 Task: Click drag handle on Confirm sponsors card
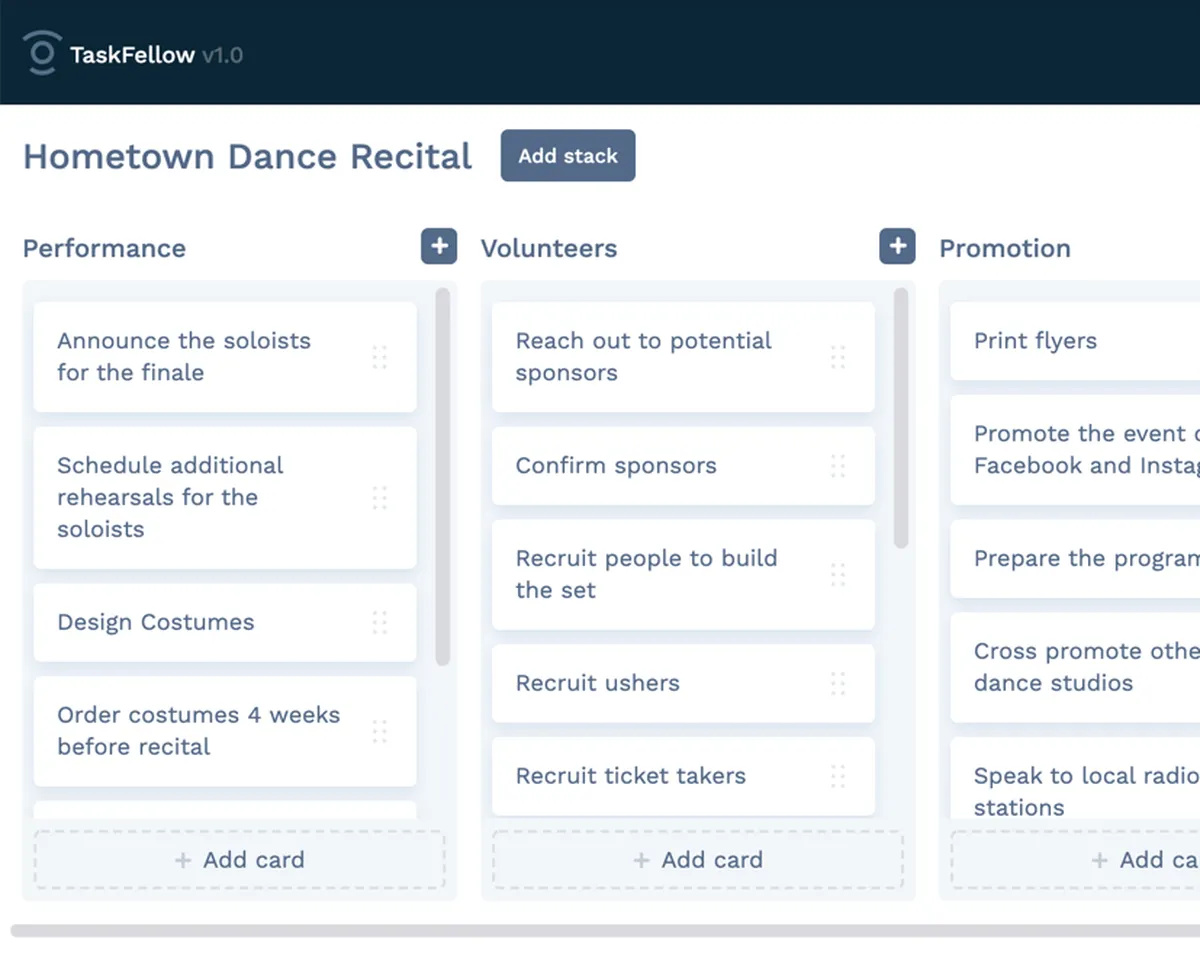[x=838, y=465]
